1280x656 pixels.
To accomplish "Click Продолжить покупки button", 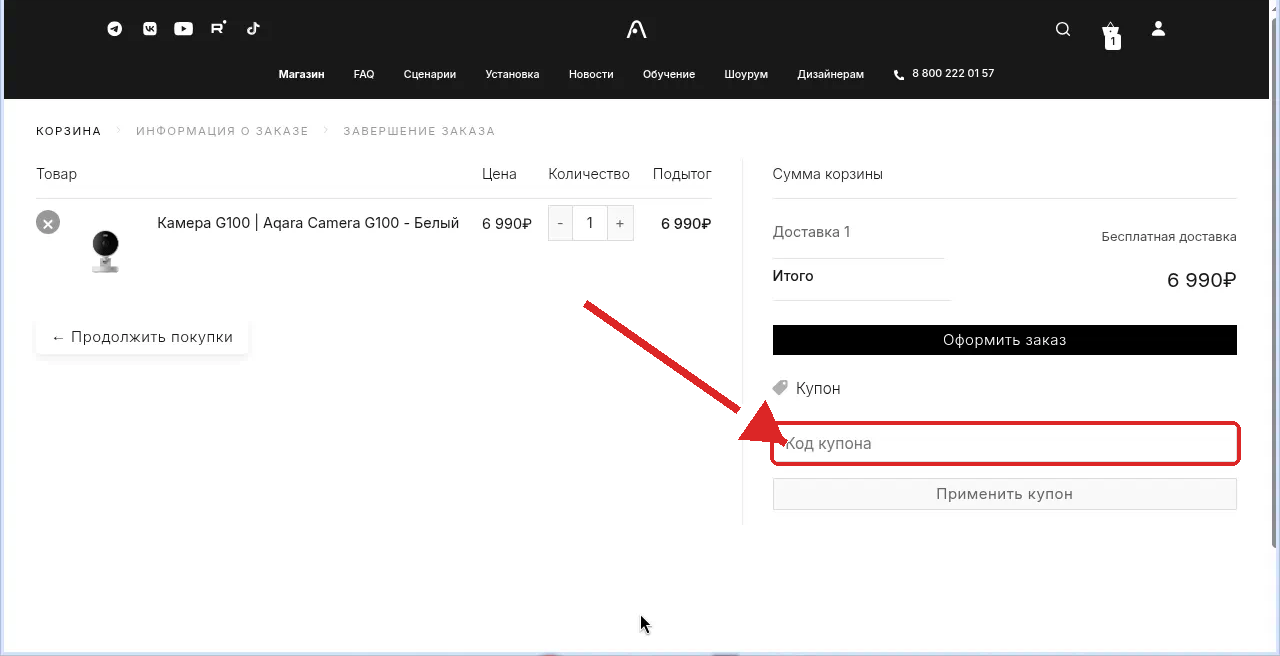I will pos(142,337).
